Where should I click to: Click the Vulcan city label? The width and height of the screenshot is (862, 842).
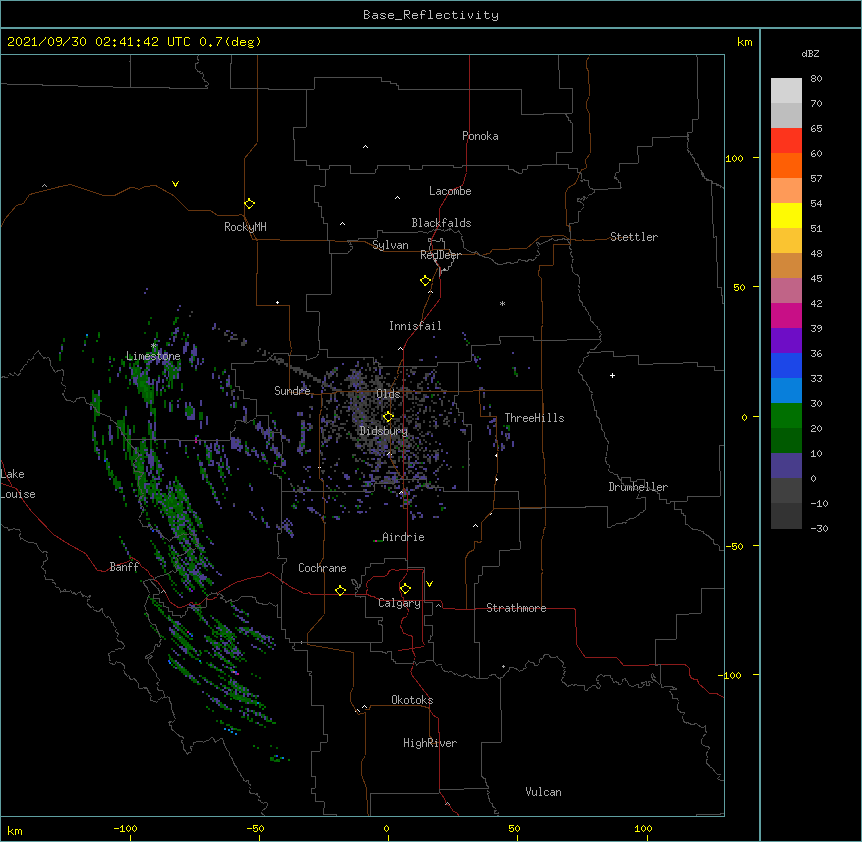[543, 792]
